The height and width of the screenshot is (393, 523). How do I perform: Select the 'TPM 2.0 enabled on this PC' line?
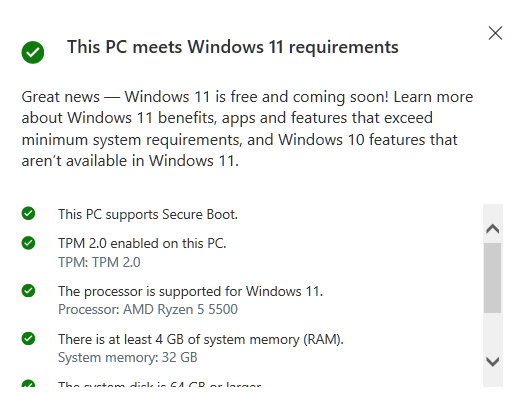pos(142,244)
